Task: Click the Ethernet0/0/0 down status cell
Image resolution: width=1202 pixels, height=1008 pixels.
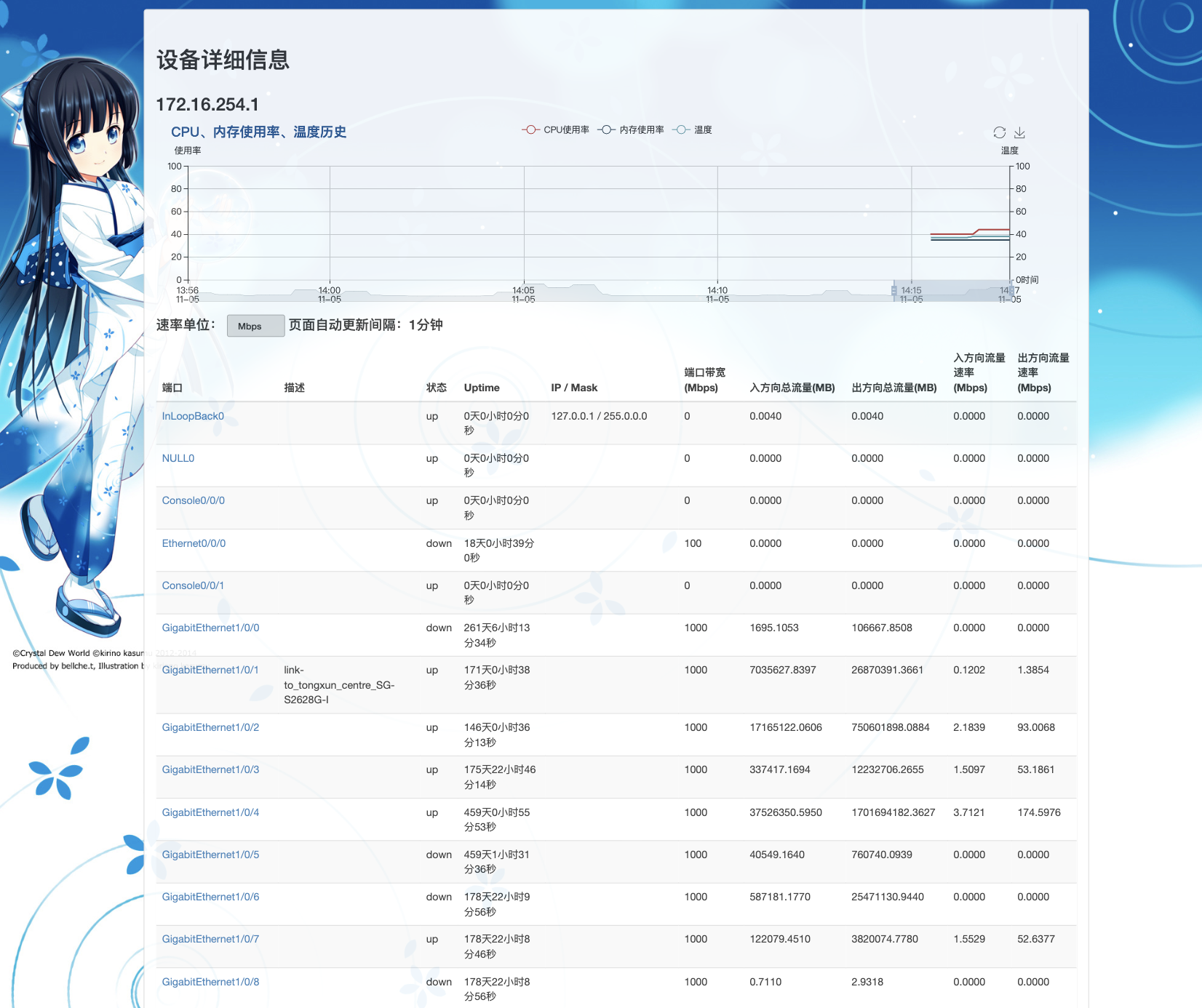Action: point(439,543)
